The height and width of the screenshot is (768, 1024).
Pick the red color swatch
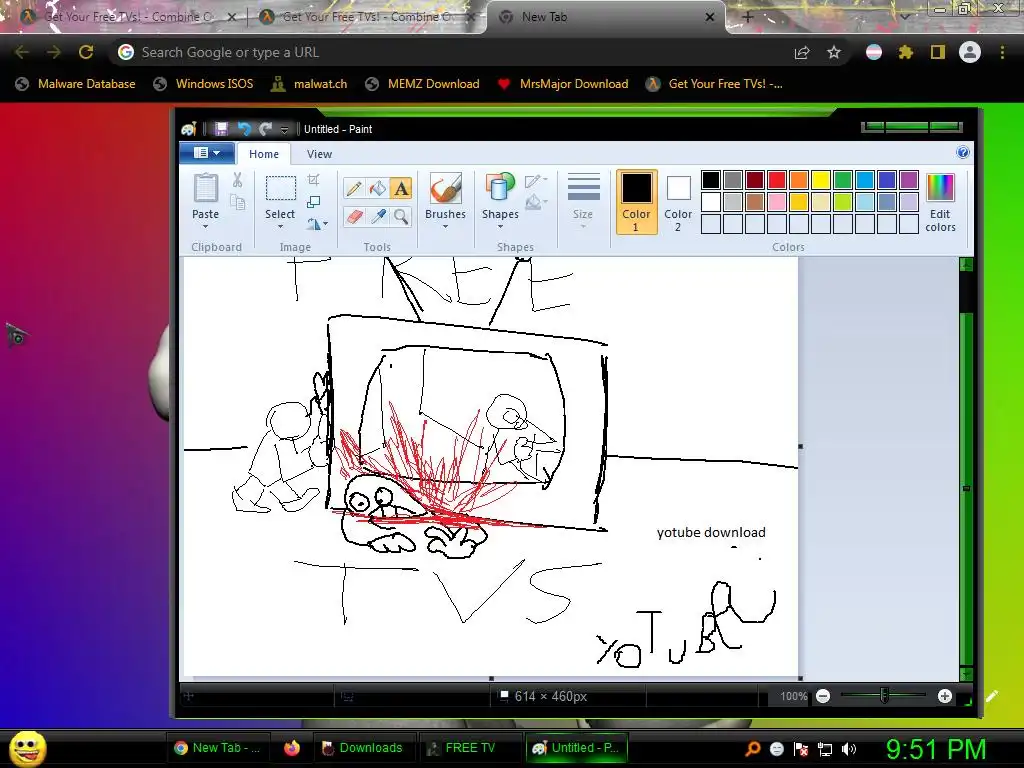tap(776, 180)
